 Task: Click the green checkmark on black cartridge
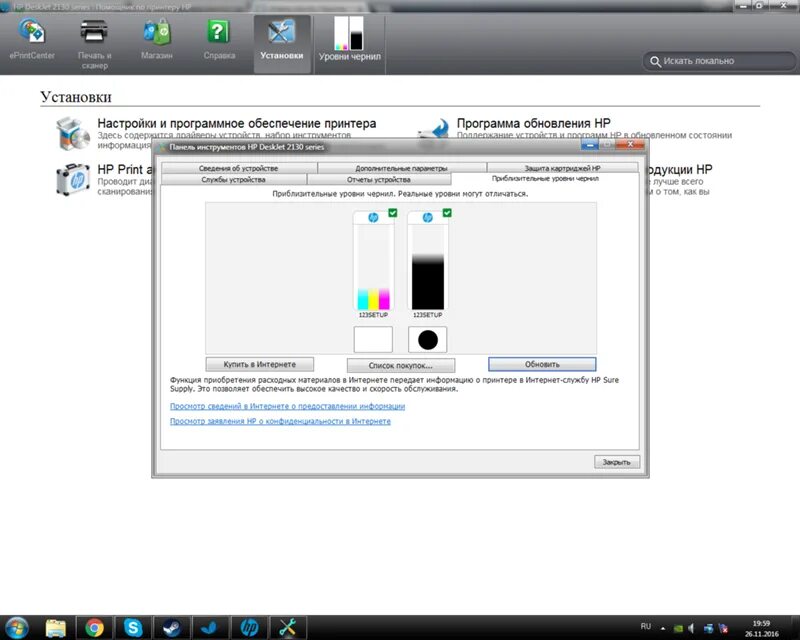[x=447, y=212]
